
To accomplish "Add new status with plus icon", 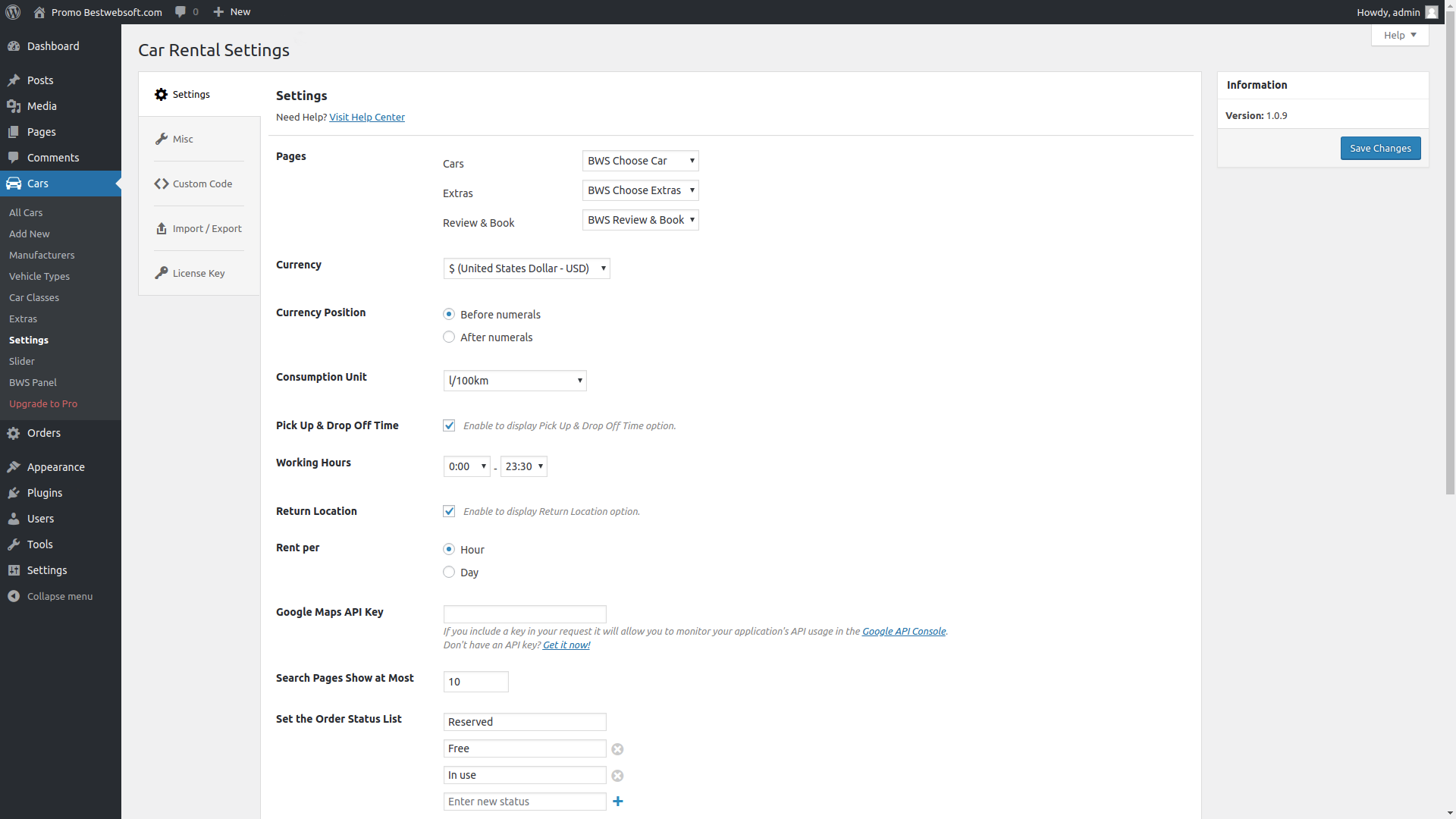I will pyautogui.click(x=618, y=802).
